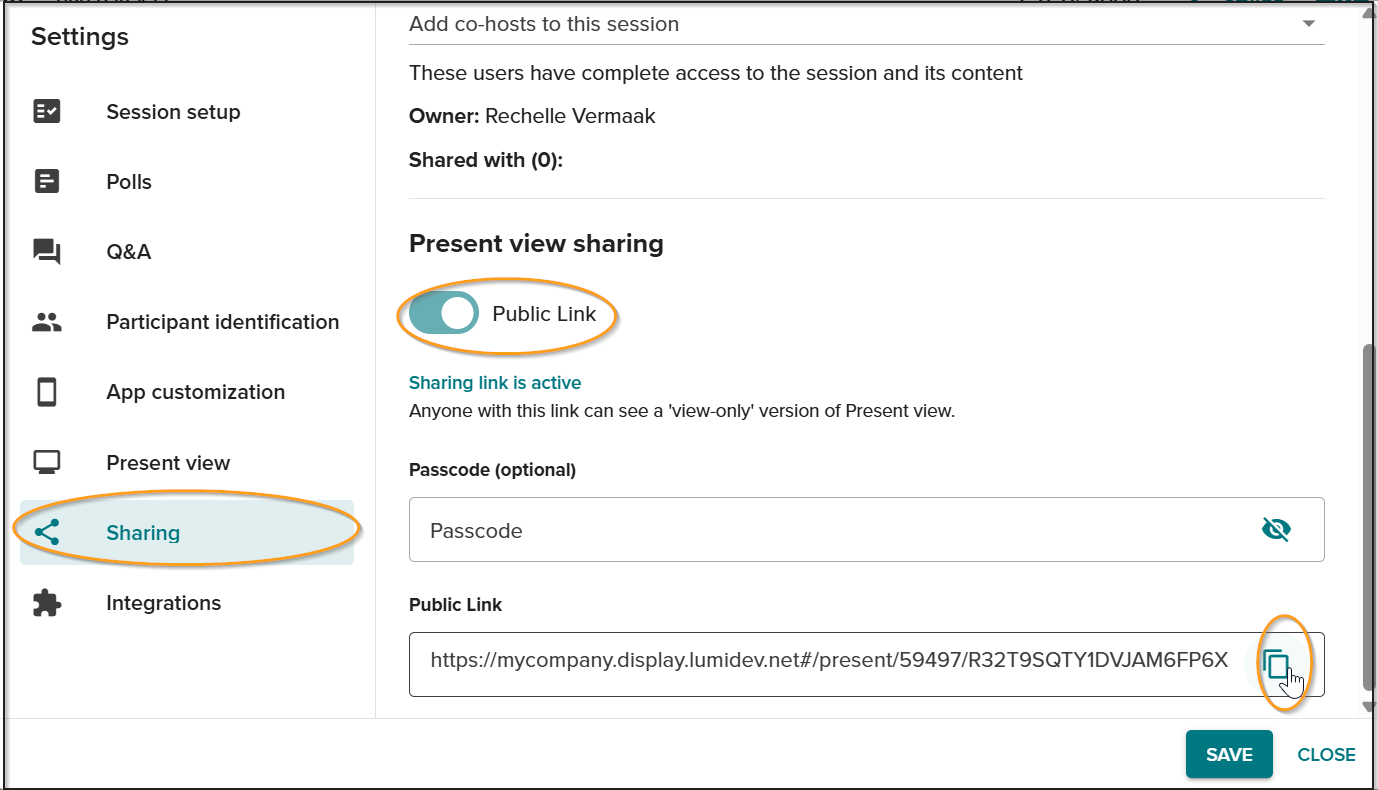Click the Polls icon in sidebar
The height and width of the screenshot is (790, 1378).
(47, 181)
